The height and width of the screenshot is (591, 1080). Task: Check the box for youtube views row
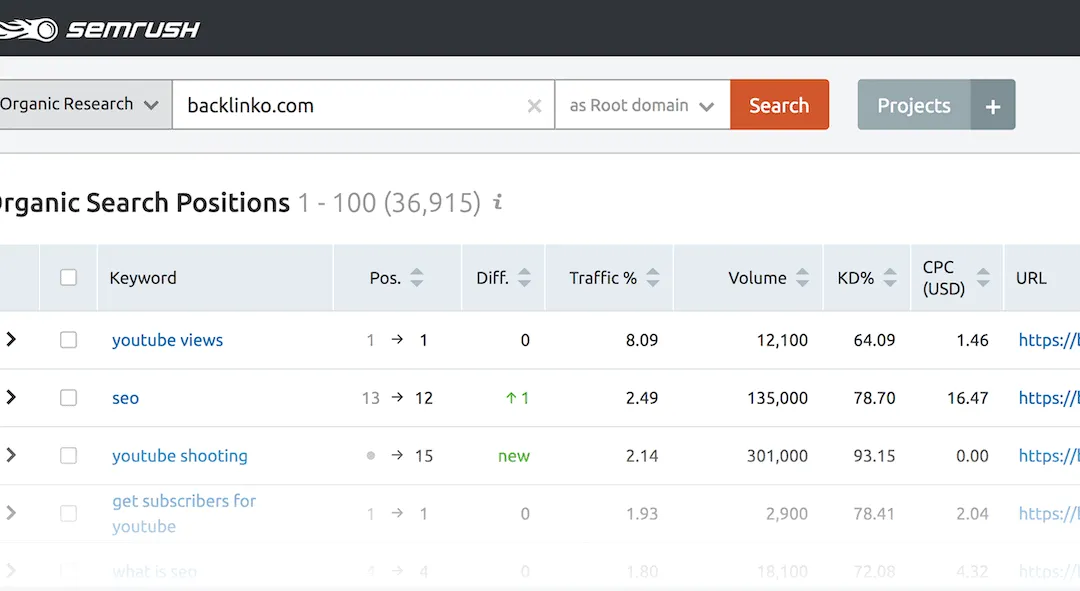click(68, 340)
